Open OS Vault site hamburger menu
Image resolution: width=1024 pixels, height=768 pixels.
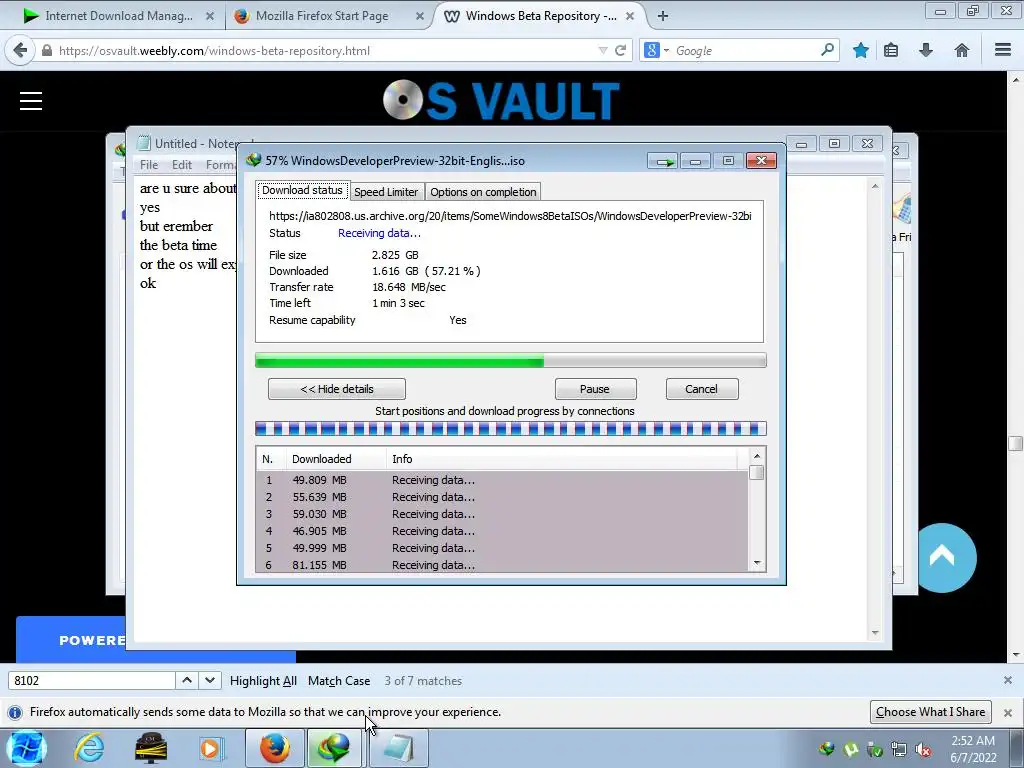coord(31,101)
